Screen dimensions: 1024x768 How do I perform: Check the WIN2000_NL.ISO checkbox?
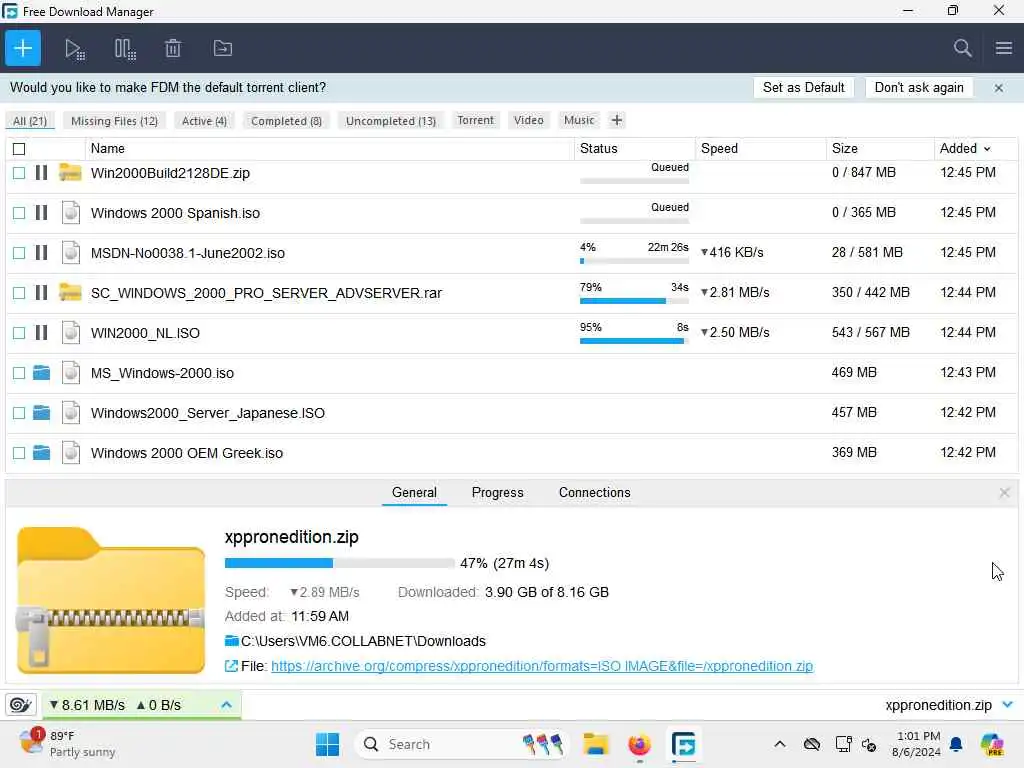point(19,332)
